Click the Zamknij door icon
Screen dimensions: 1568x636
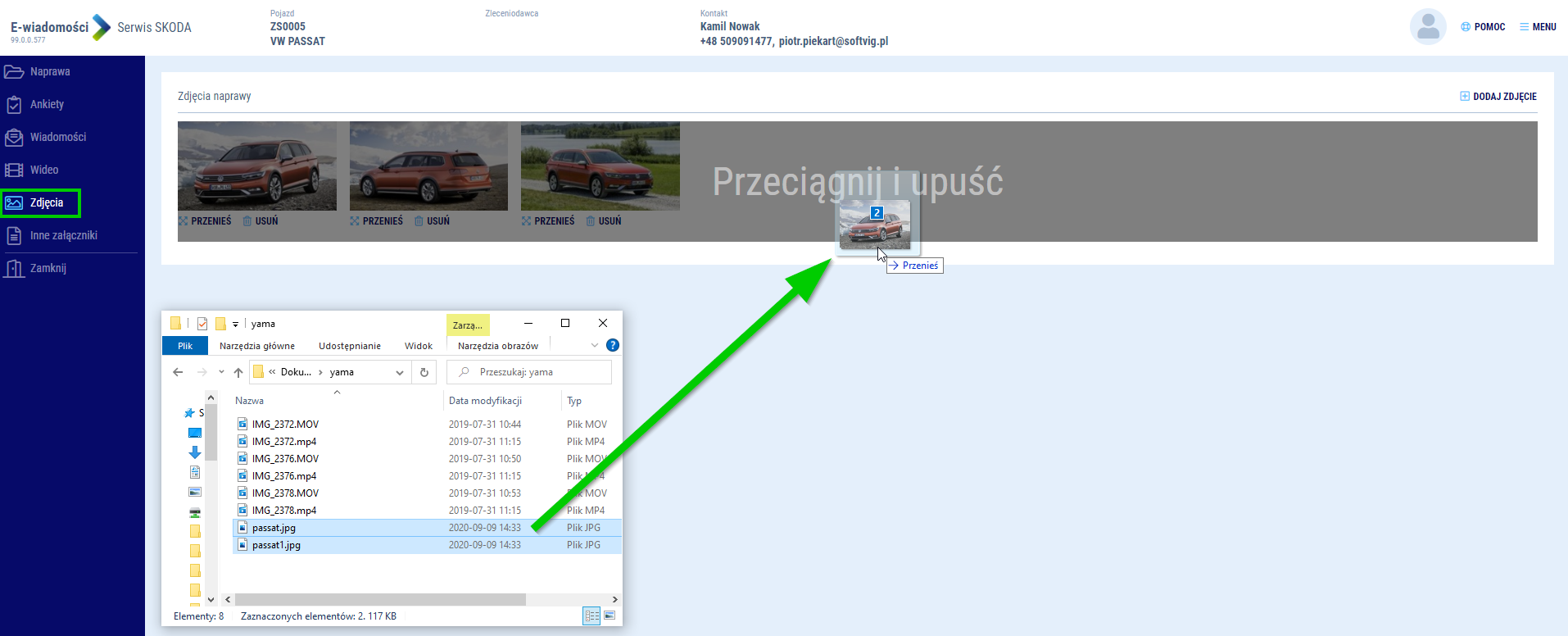14,269
